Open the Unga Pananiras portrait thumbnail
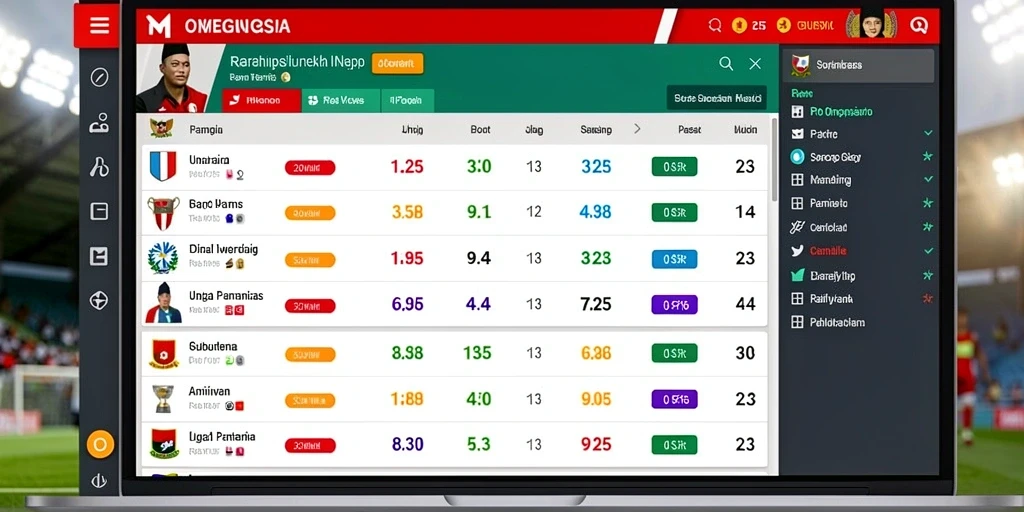Viewport: 1024px width, 512px height. (x=163, y=303)
